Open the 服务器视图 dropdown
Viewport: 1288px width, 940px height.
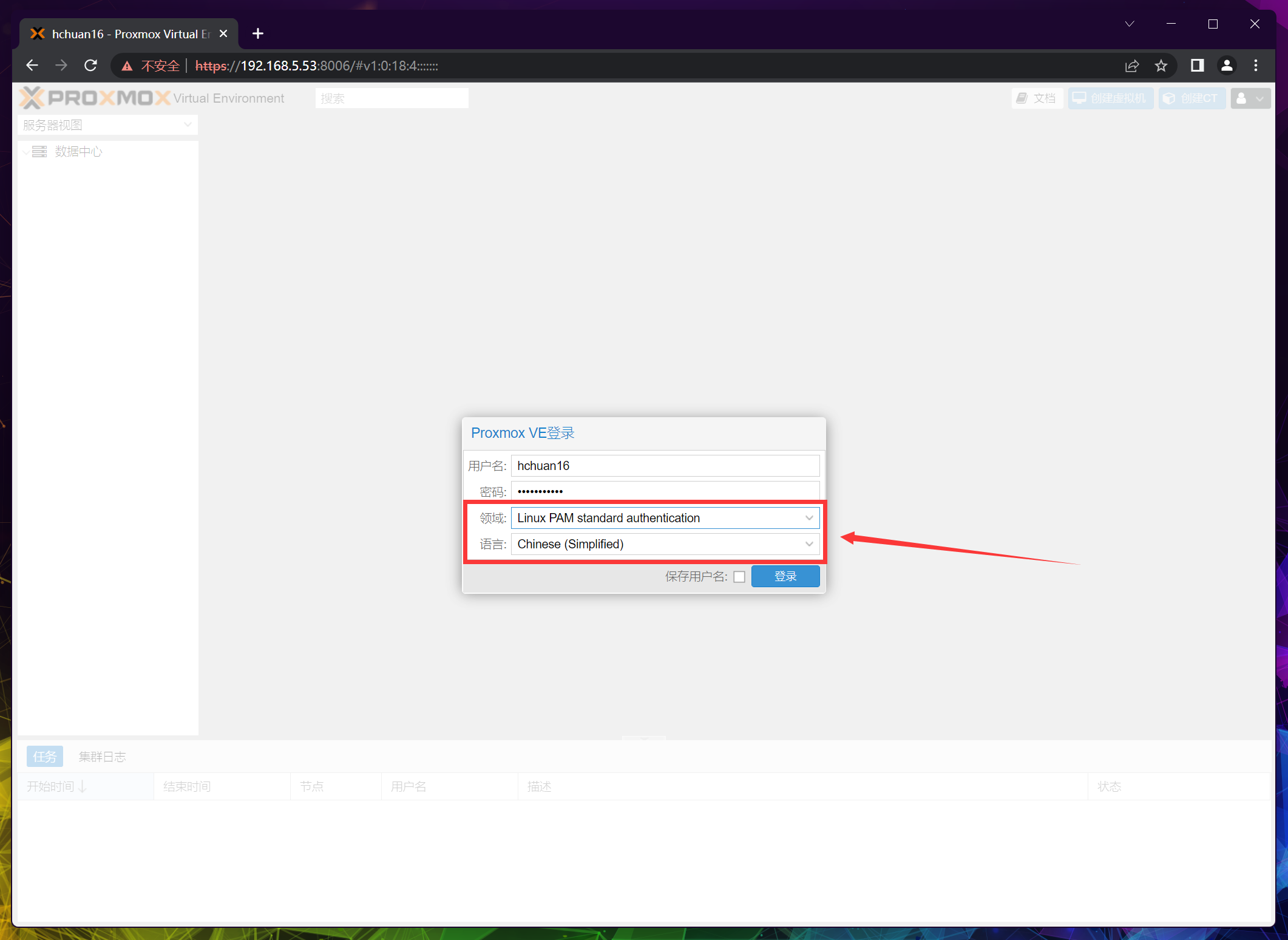click(107, 125)
